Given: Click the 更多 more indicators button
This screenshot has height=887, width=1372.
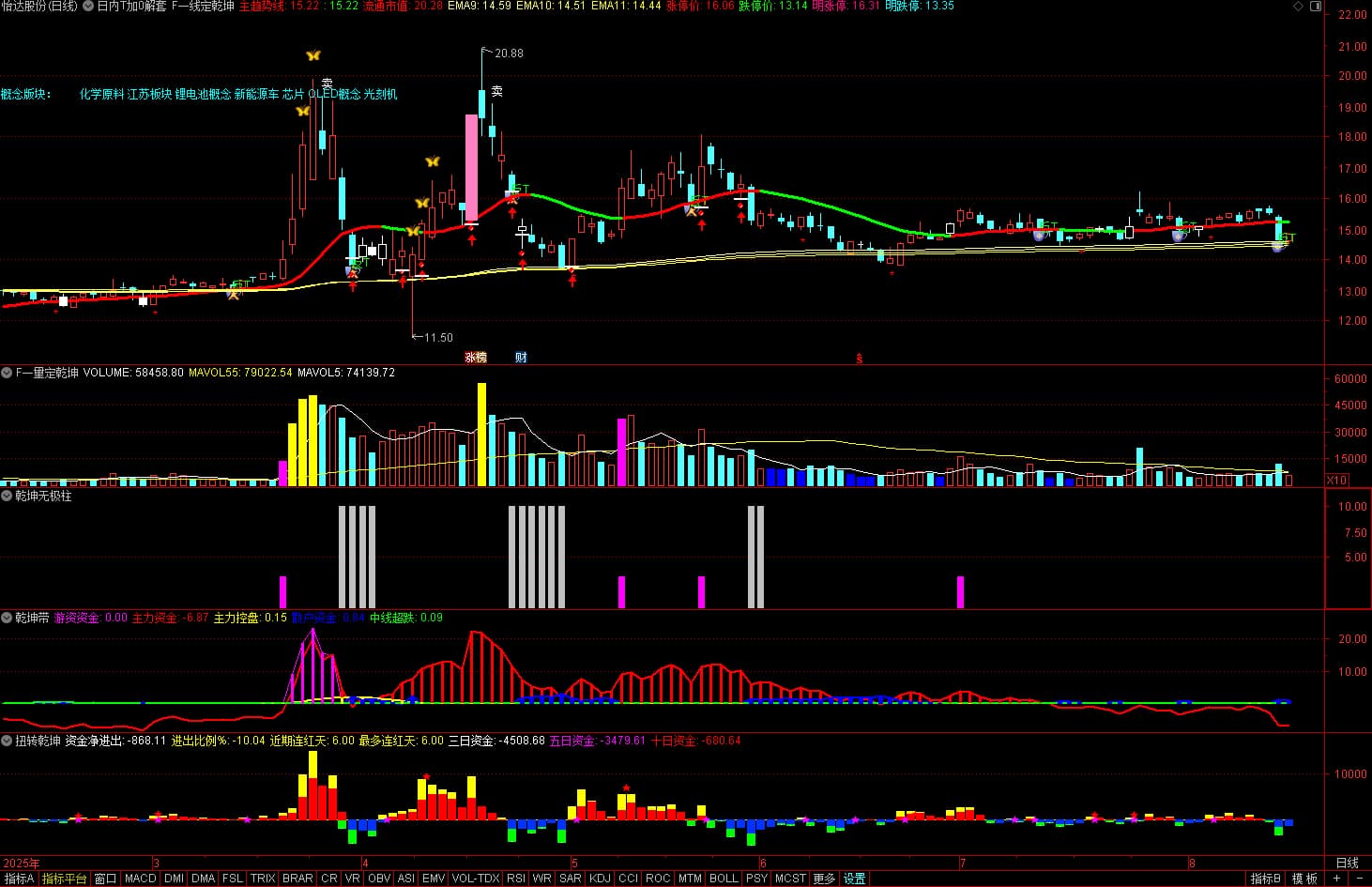Looking at the screenshot, I should (x=824, y=879).
